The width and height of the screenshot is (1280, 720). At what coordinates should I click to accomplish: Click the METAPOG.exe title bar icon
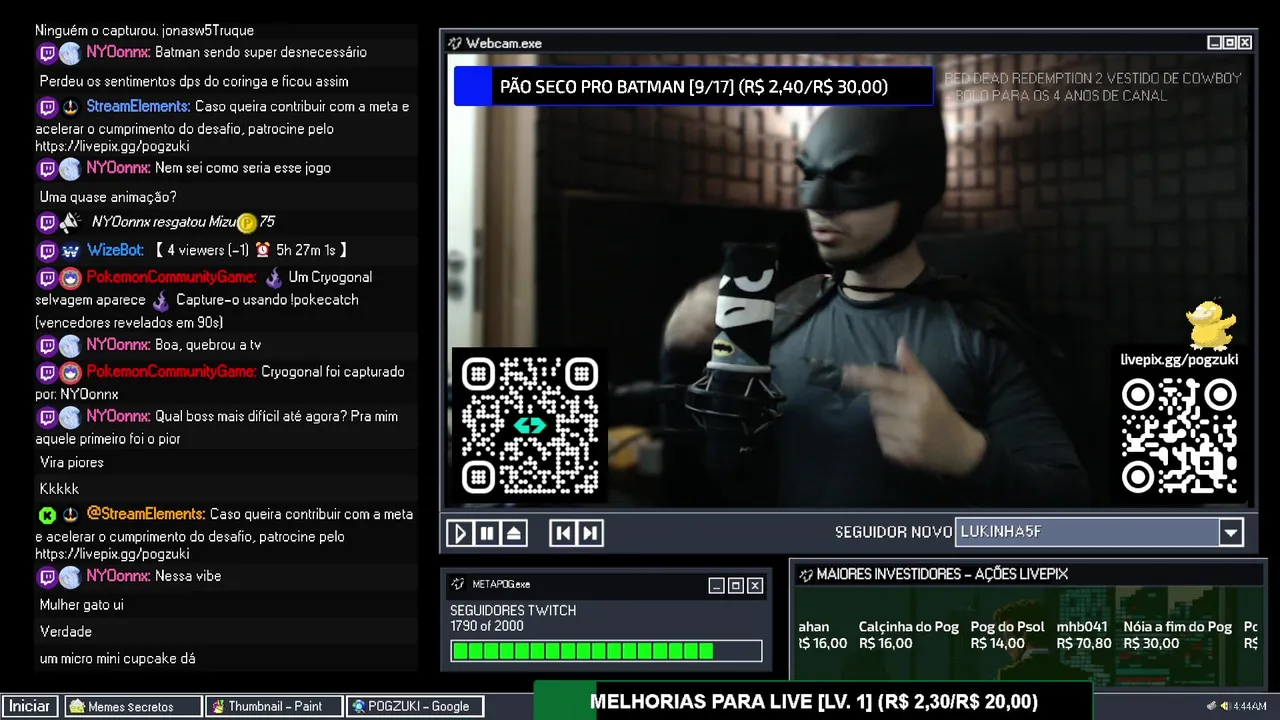(x=458, y=584)
